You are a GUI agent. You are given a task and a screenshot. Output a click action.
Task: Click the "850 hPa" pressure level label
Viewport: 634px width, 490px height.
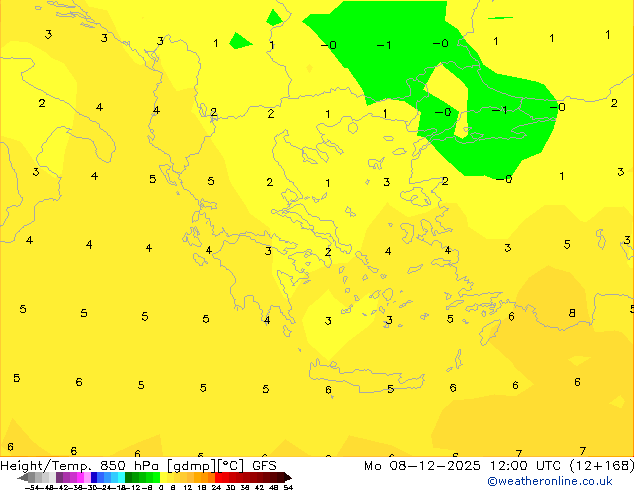coord(129,466)
